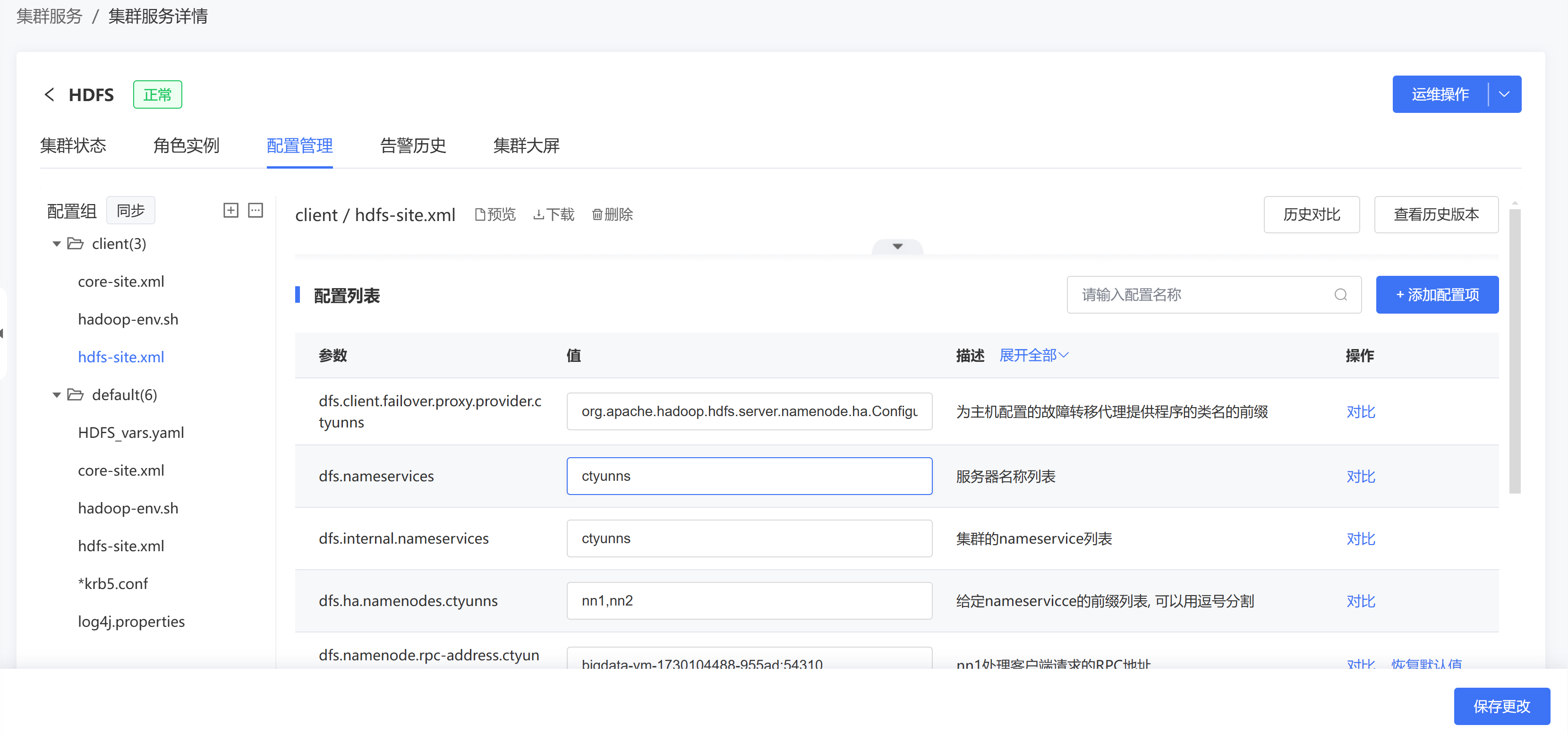This screenshot has width=1568, height=734.
Task: Expand the collapsed panel via down triangle handle
Action: click(897, 247)
